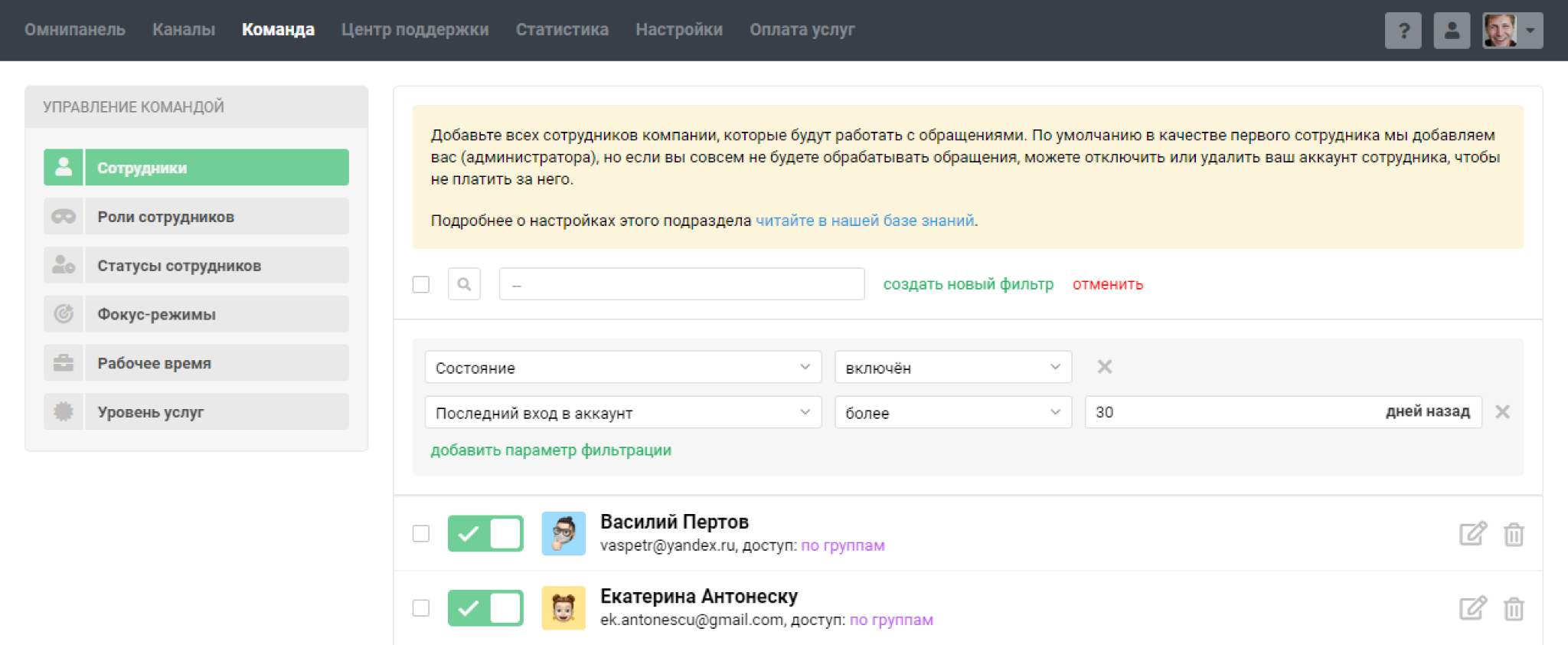The height and width of the screenshot is (645, 1568).
Task: Delete employee Василий Пертов via trash icon
Action: pyautogui.click(x=1514, y=534)
